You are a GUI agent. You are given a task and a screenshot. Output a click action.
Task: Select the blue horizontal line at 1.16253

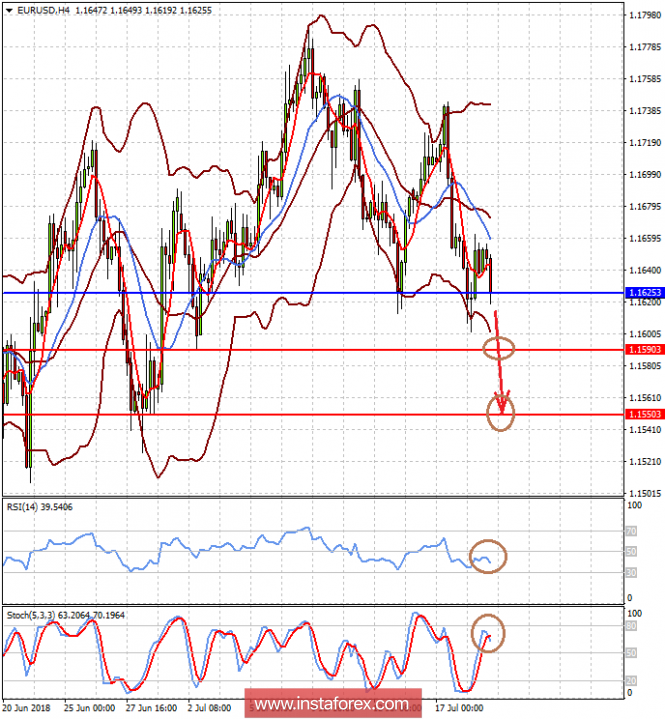tap(313, 293)
